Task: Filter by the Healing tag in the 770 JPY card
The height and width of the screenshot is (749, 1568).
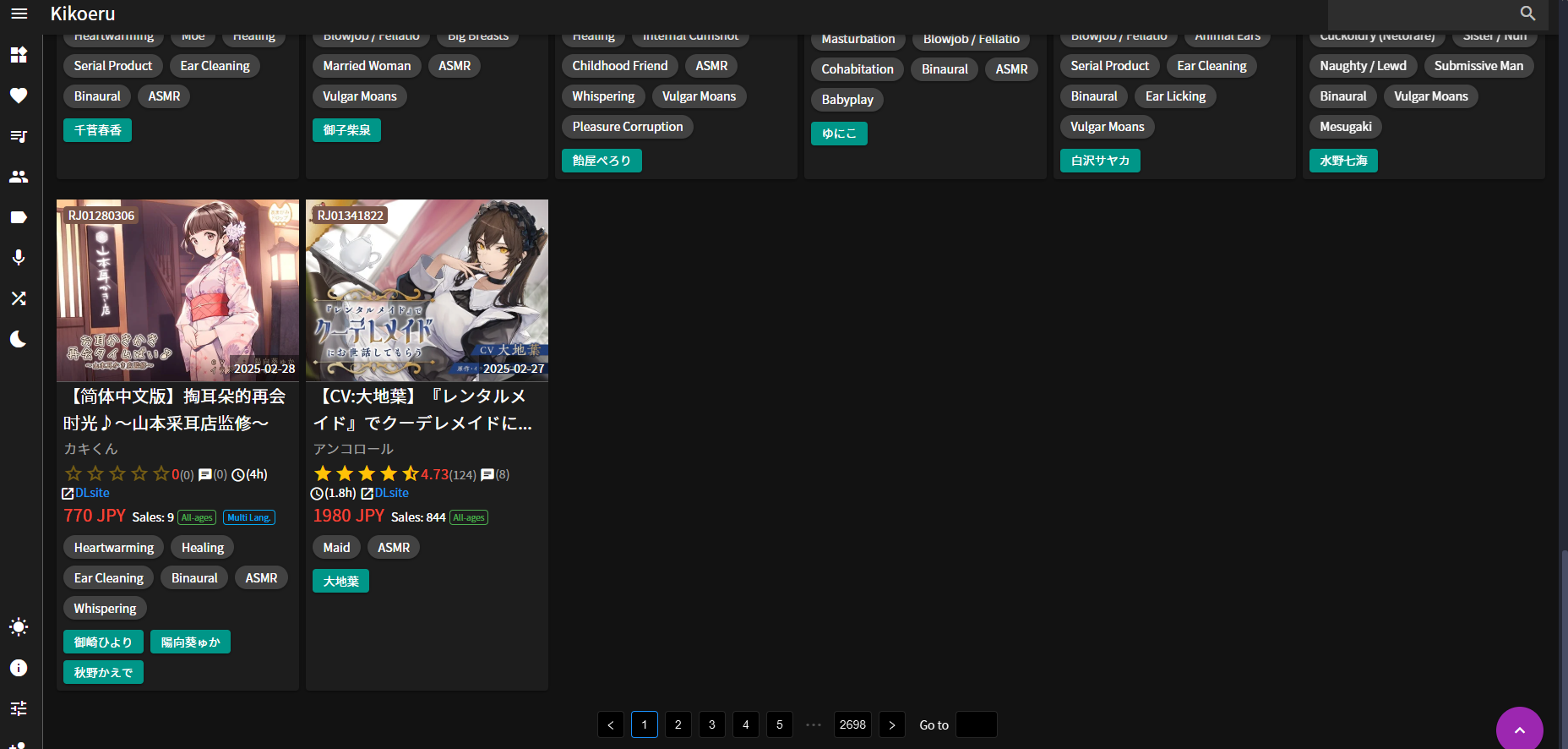Action: (x=203, y=548)
